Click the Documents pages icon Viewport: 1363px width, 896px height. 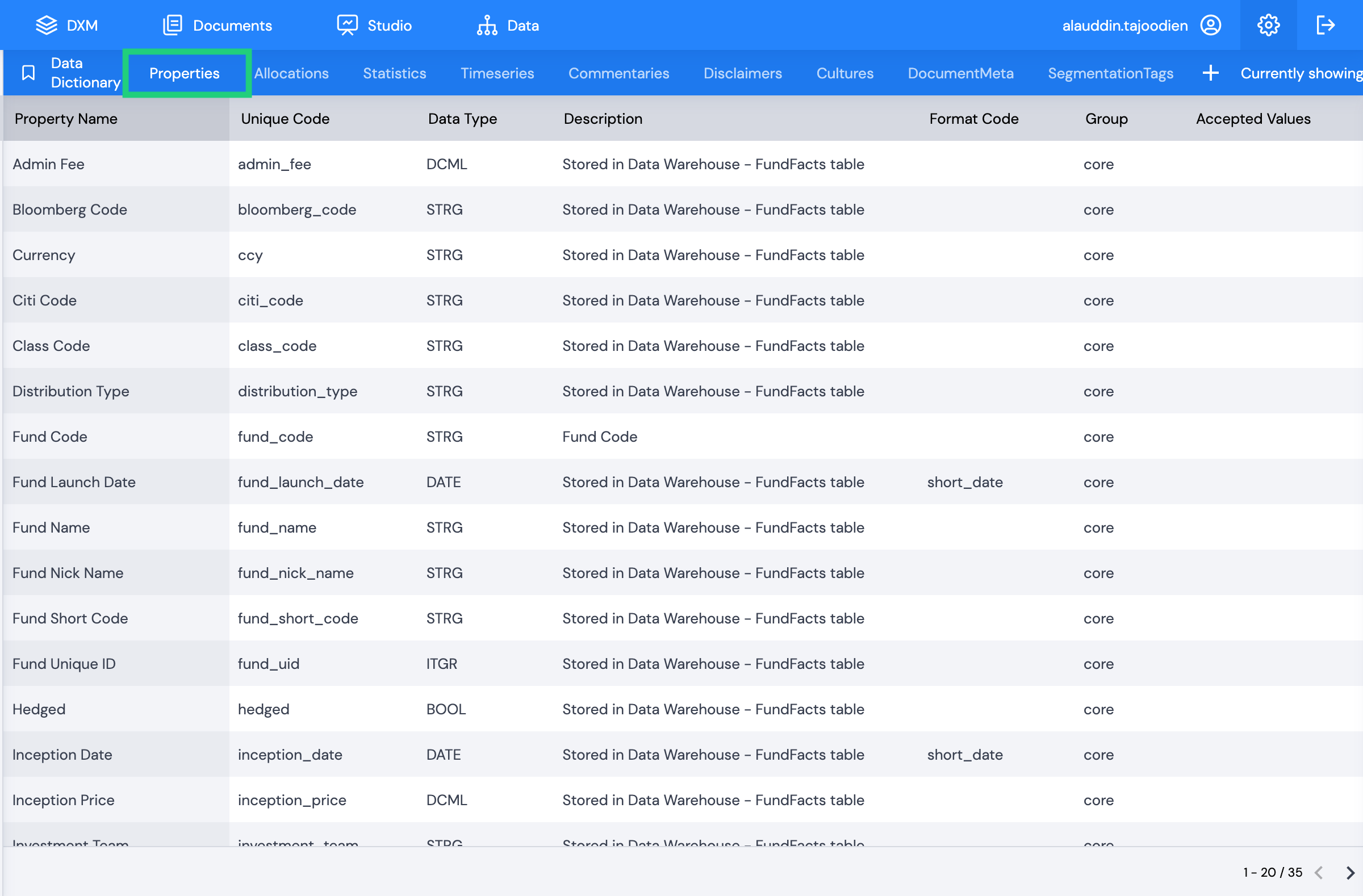coord(173,25)
